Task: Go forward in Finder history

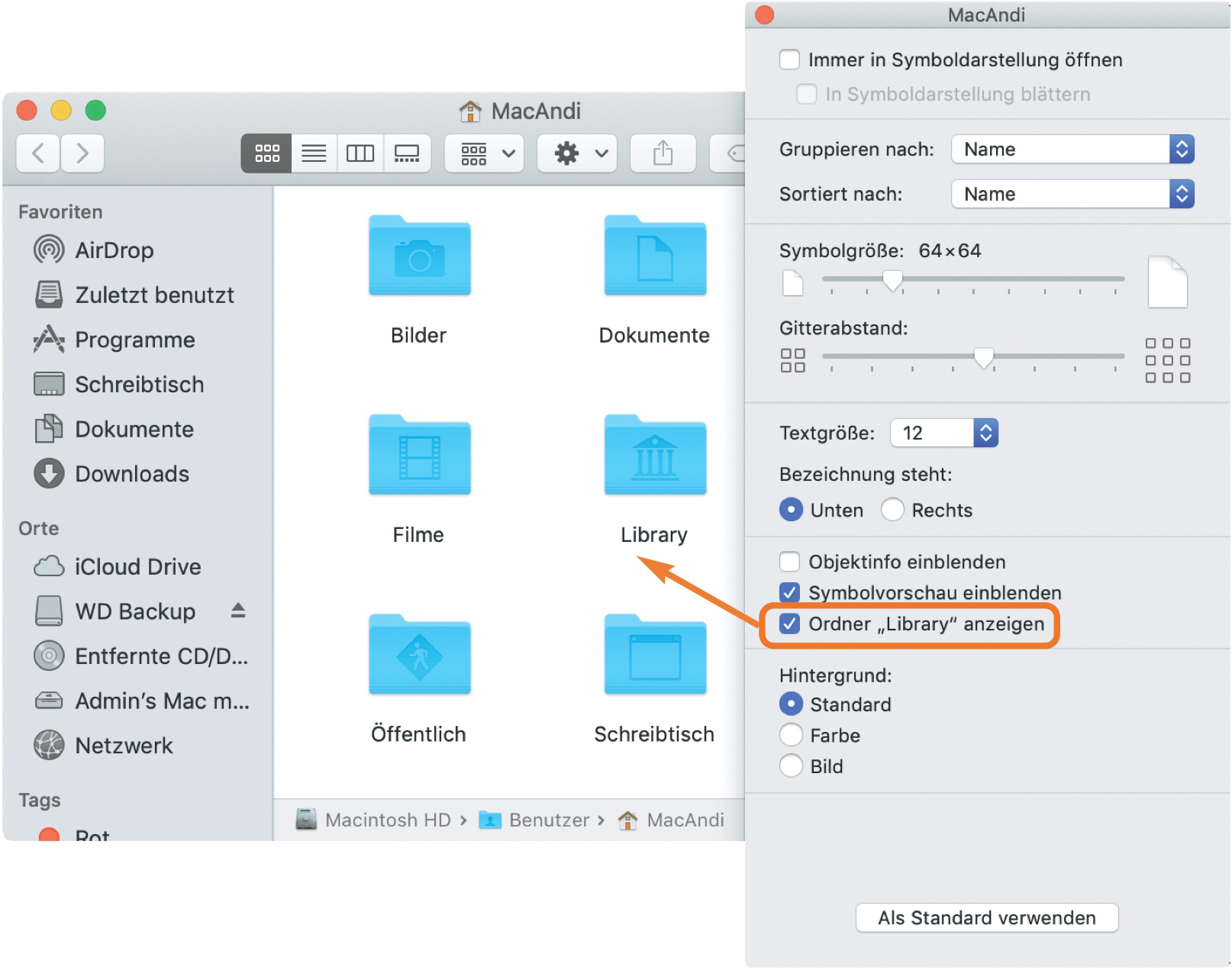Action: (x=82, y=153)
